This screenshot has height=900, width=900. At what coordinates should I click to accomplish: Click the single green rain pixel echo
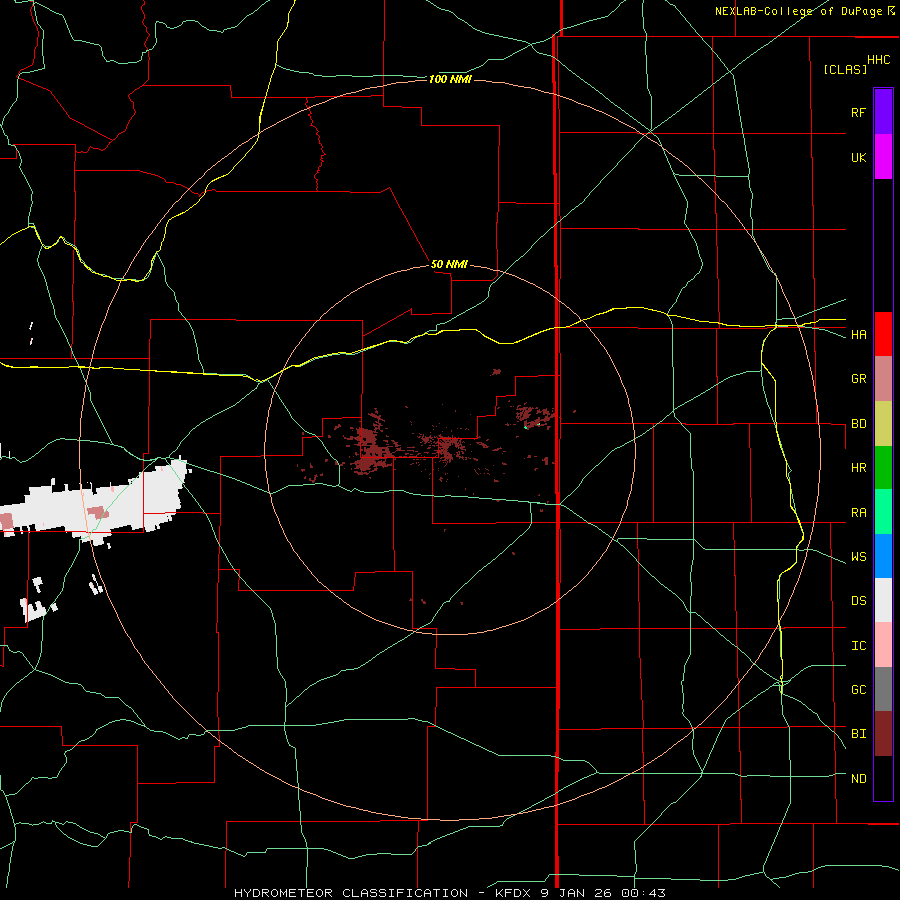click(x=525, y=427)
